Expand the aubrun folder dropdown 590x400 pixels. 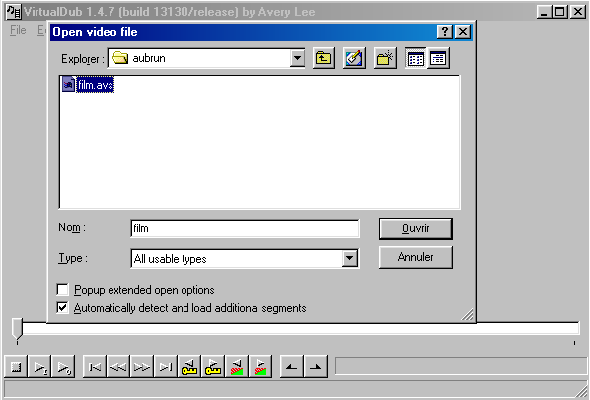(297, 58)
